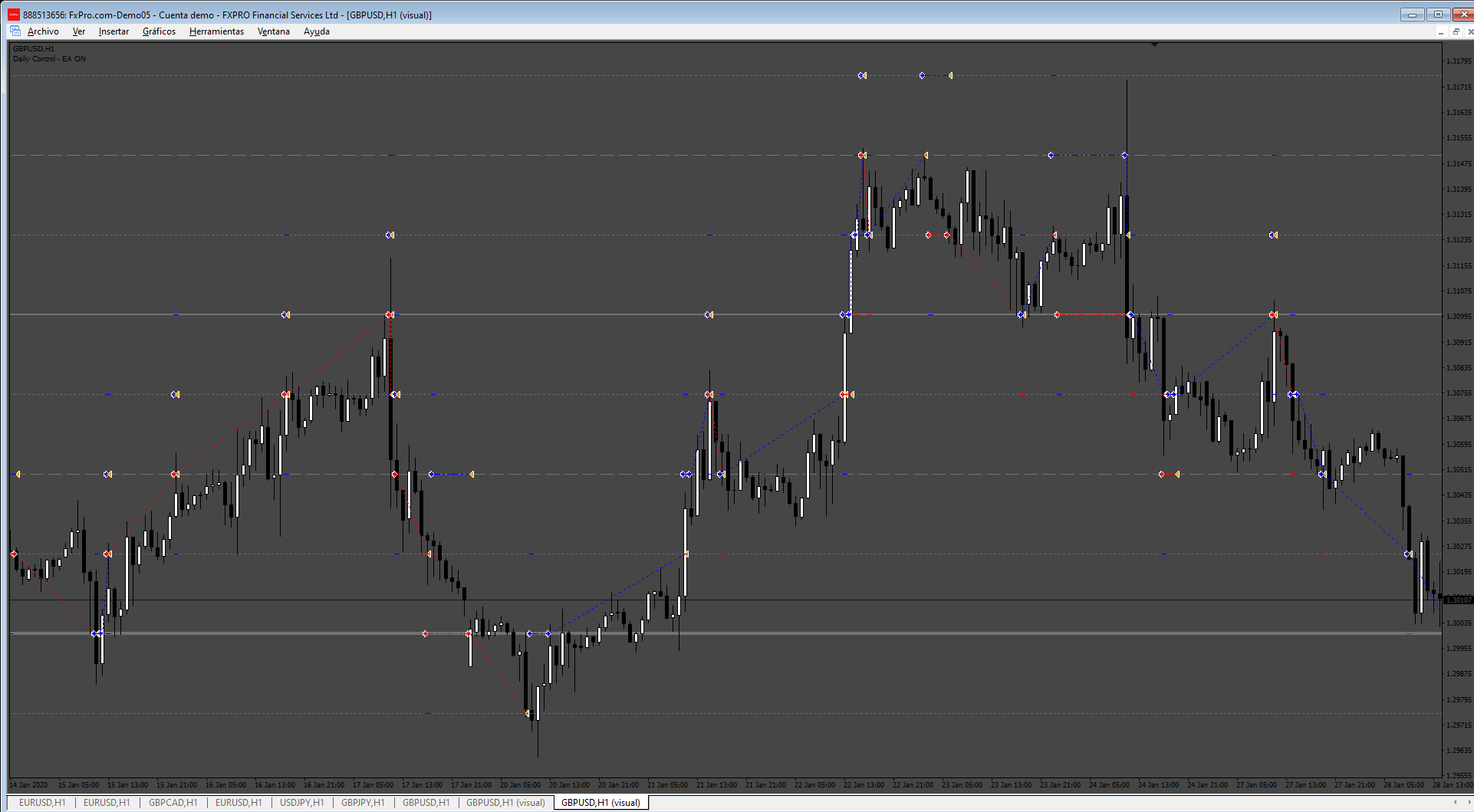Click the highlighted current price label on the scale

1459,600
